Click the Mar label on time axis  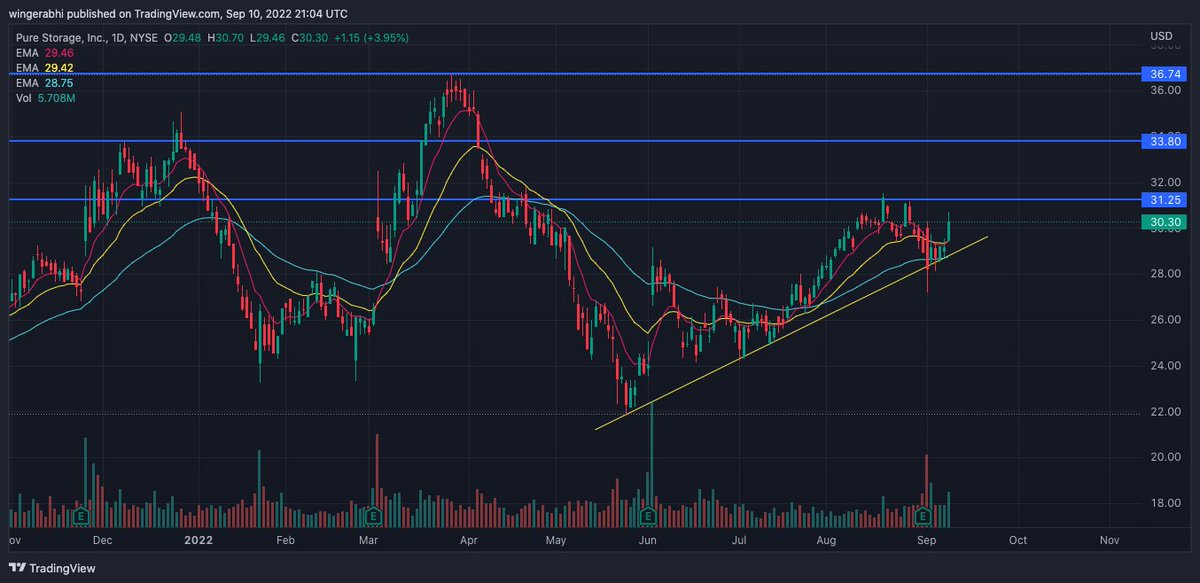click(x=370, y=539)
